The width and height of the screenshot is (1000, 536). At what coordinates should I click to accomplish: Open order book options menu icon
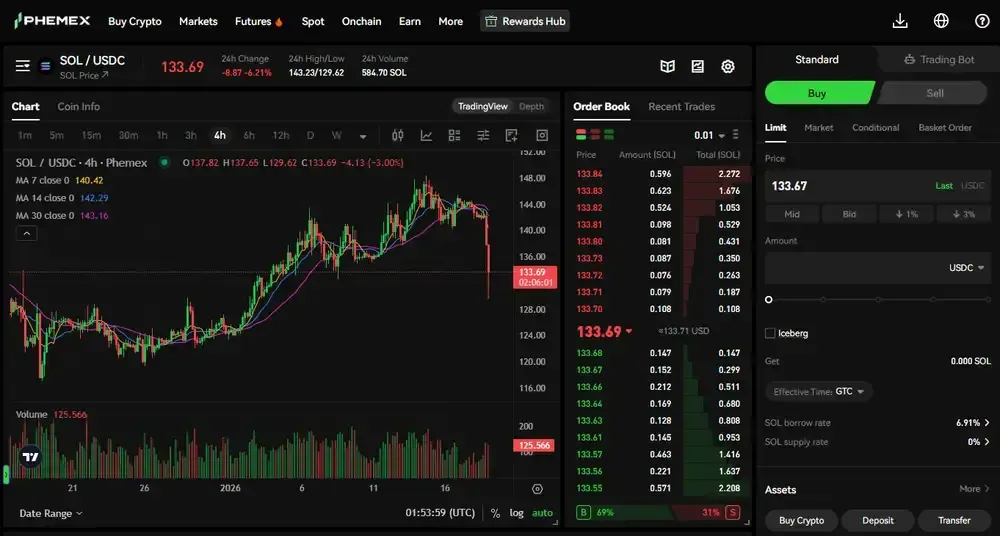[736, 135]
